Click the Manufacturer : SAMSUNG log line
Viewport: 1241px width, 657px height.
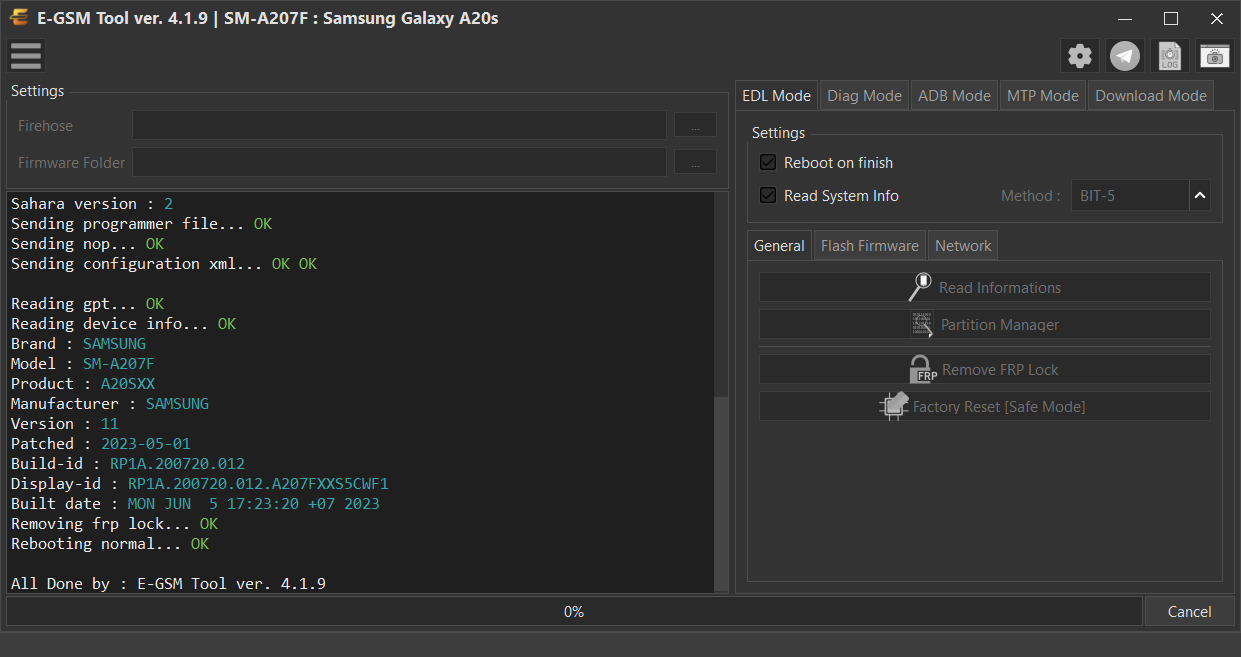pyautogui.click(x=110, y=404)
